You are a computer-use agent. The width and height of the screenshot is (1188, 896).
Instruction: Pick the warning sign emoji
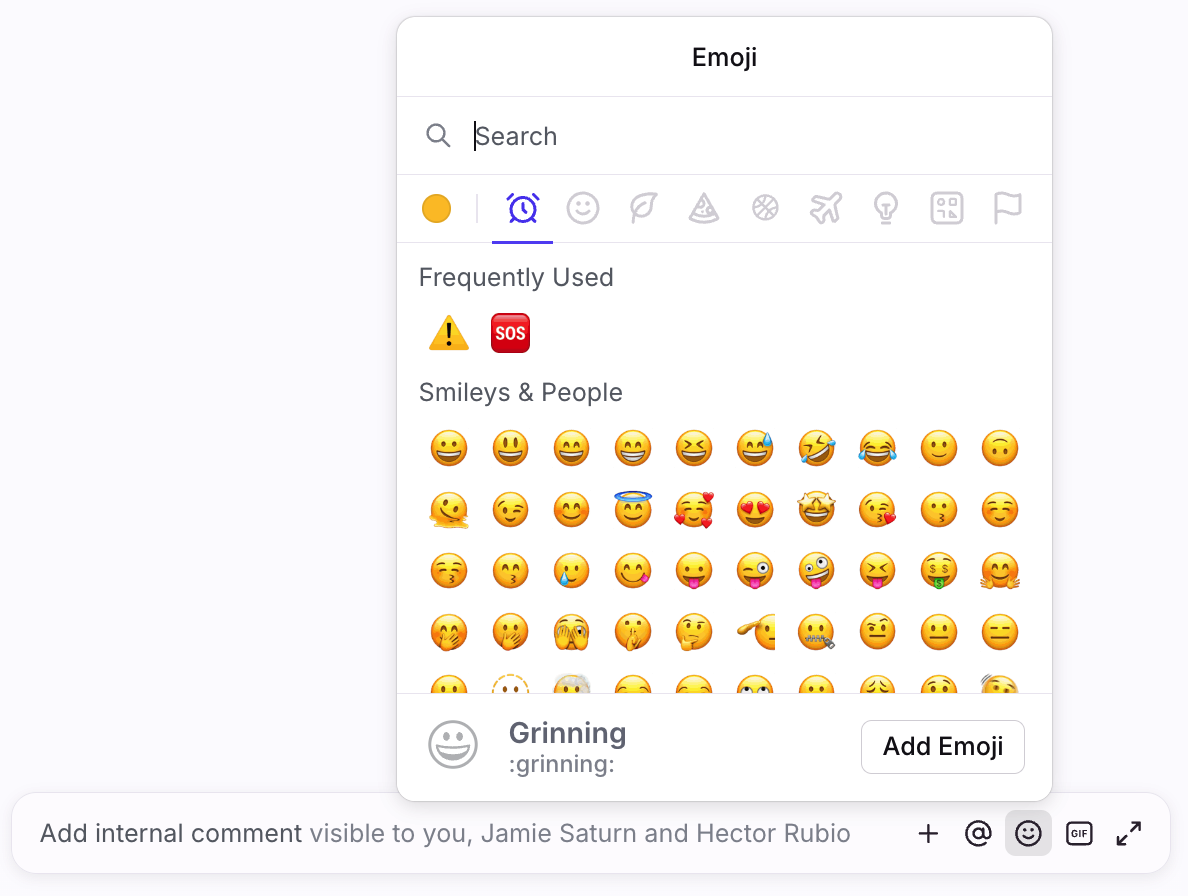click(x=449, y=333)
